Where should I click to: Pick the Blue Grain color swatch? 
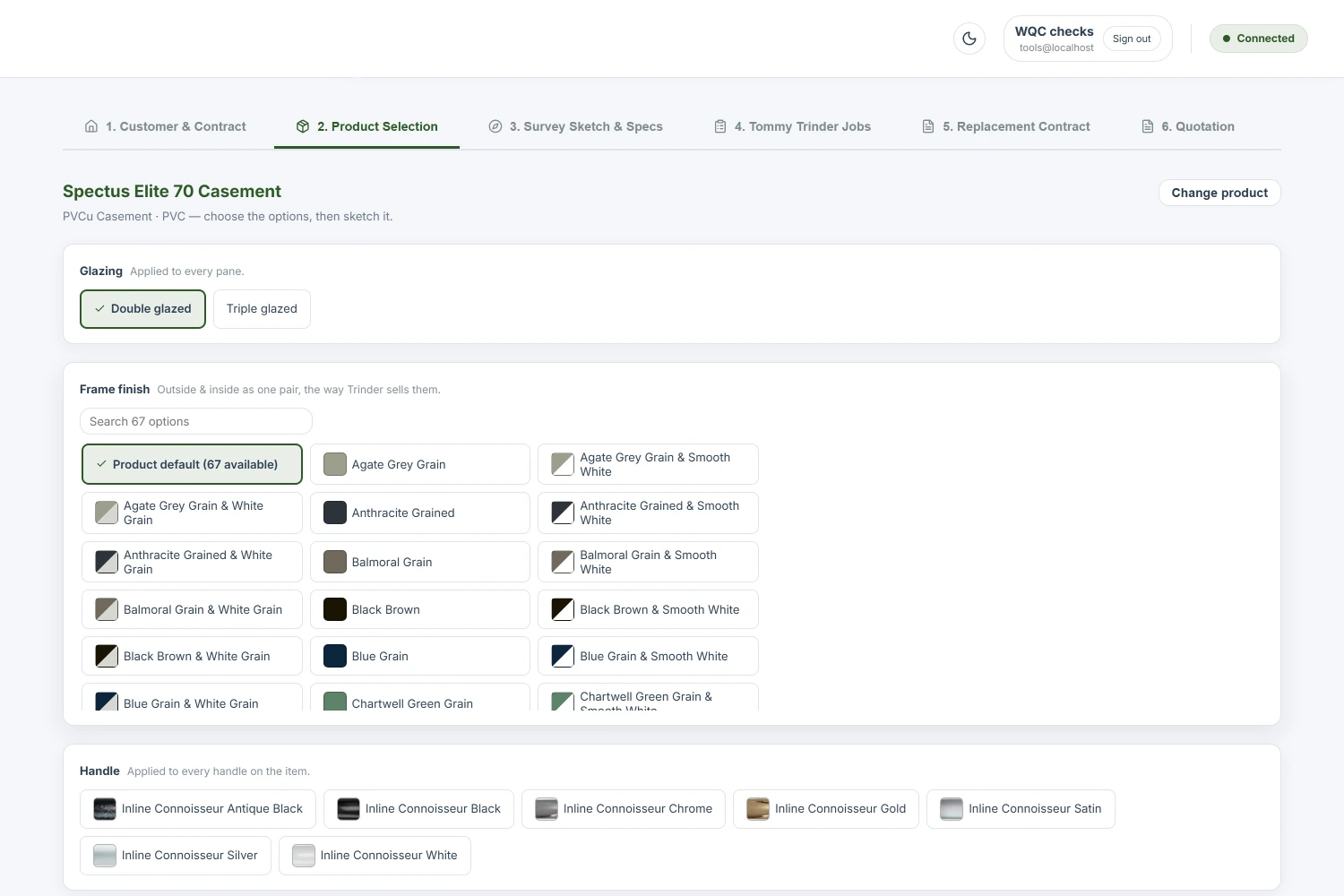[335, 656]
